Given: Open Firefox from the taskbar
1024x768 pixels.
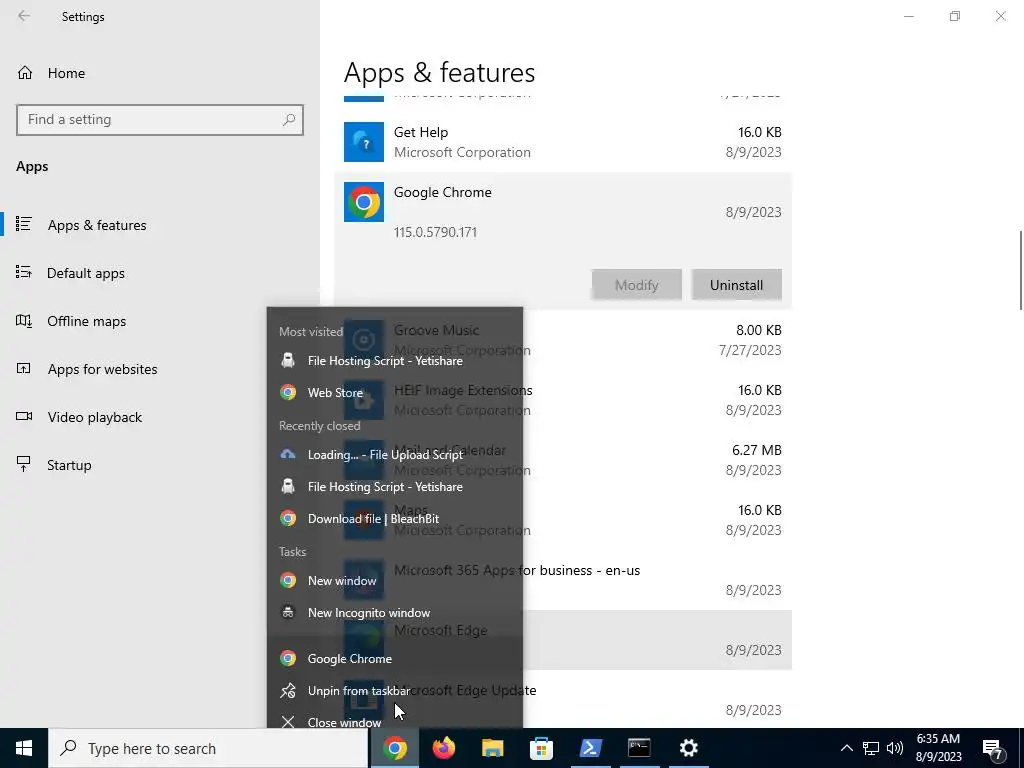Looking at the screenshot, I should click(x=444, y=748).
